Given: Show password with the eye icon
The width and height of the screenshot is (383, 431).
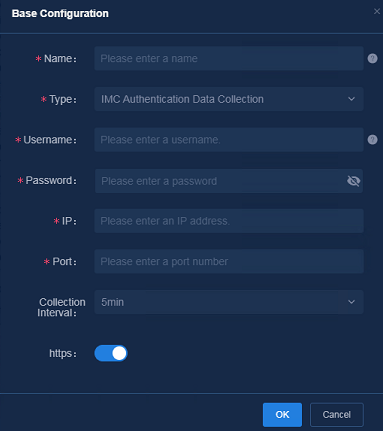Looking at the screenshot, I should coord(353,181).
